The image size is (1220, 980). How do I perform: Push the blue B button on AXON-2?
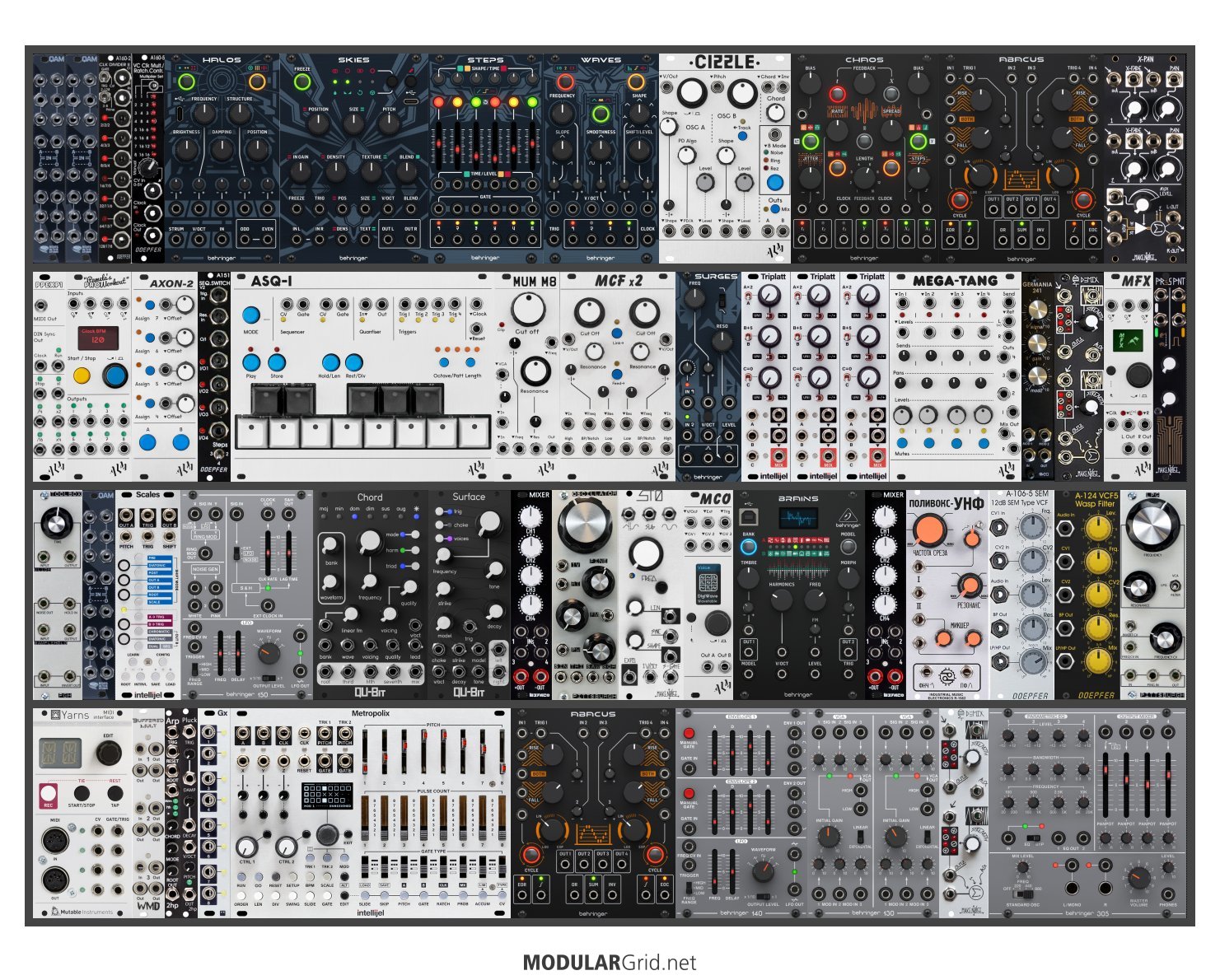(x=180, y=442)
